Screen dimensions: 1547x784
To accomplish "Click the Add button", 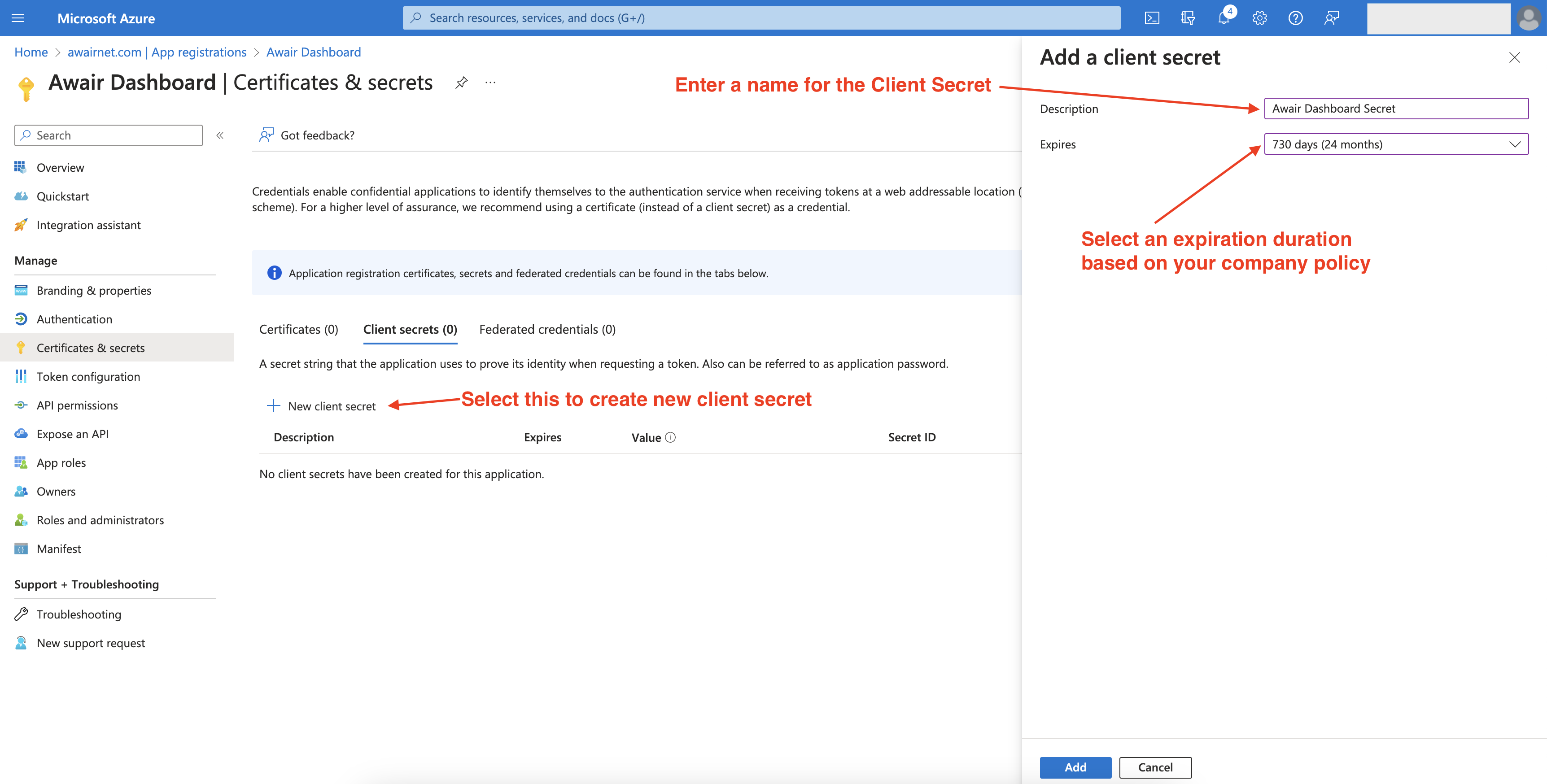I will [1075, 767].
